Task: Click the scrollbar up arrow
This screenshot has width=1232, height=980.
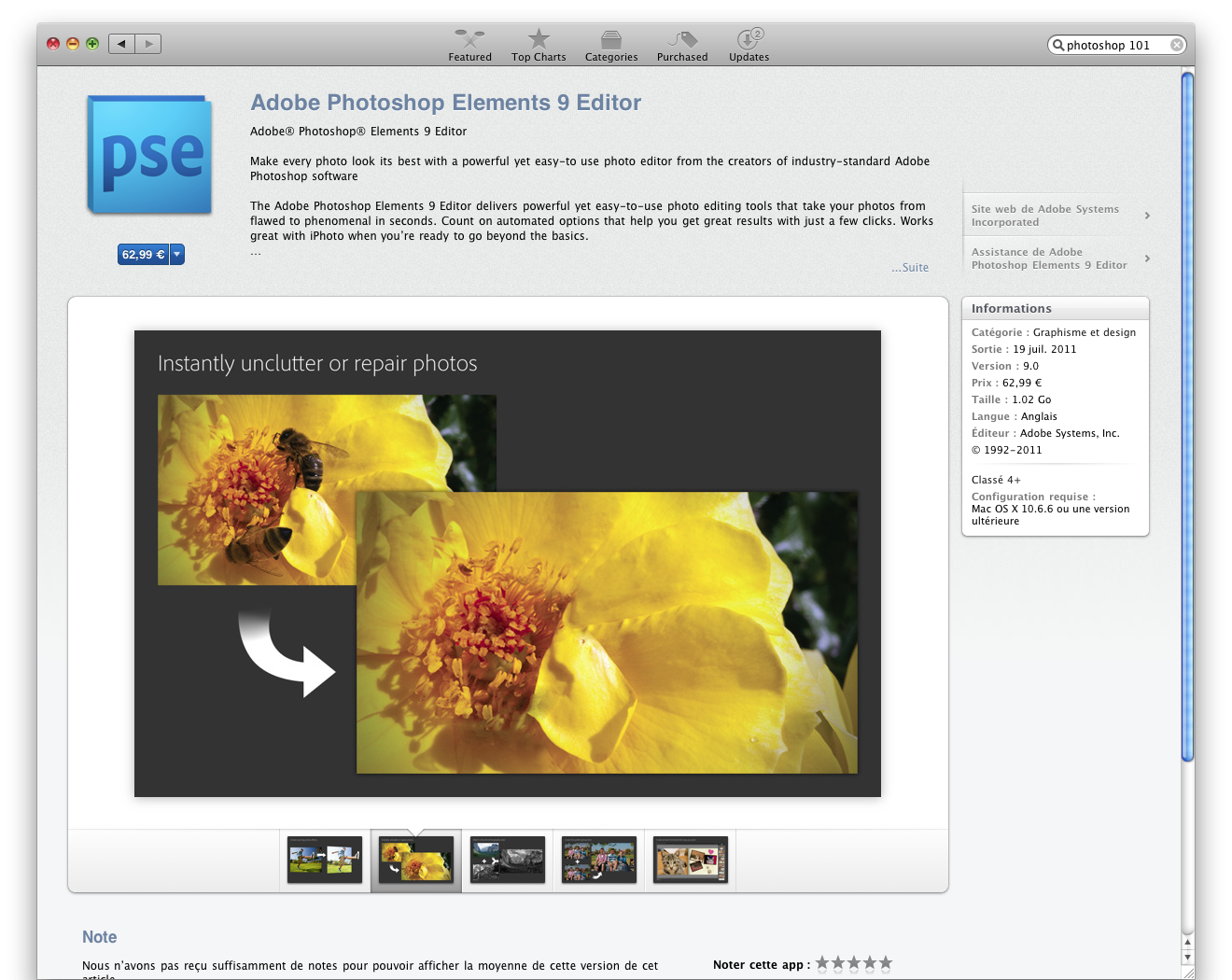Action: click(1187, 942)
